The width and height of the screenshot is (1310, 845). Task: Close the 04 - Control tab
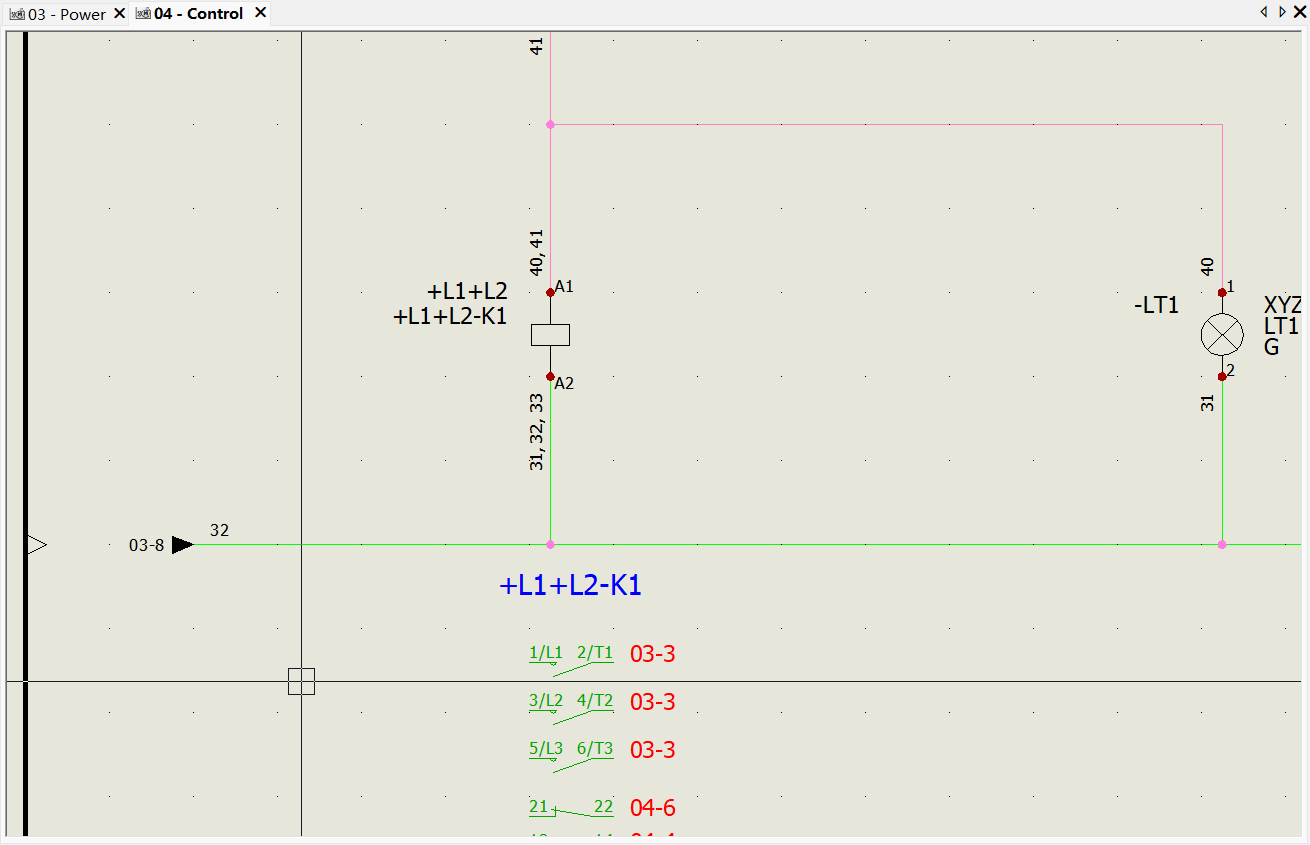(260, 13)
